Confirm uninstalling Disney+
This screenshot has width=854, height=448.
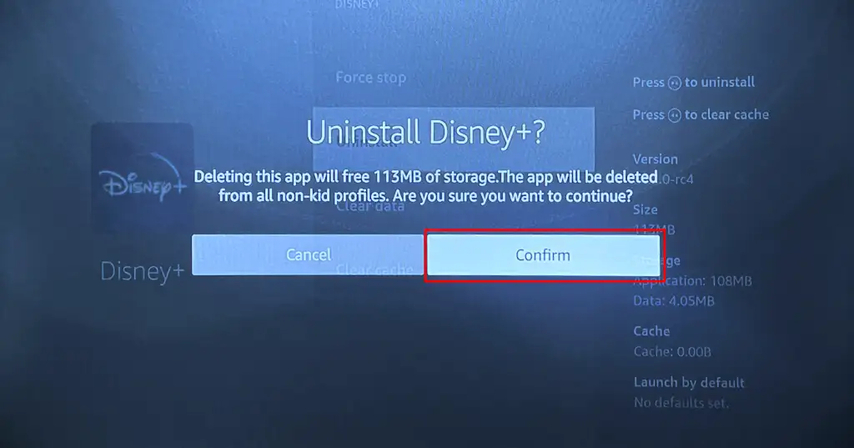pos(543,255)
